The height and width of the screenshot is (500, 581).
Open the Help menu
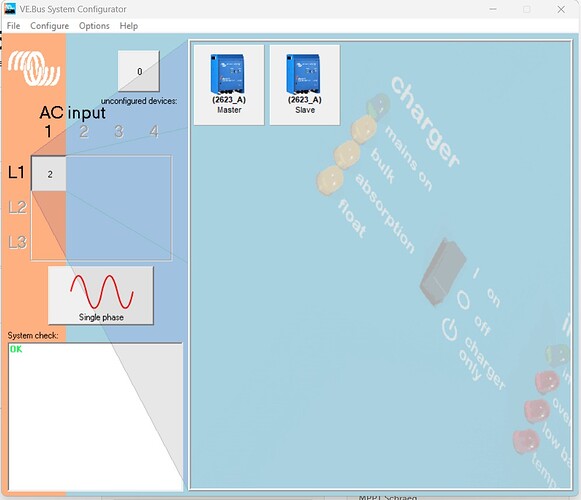click(129, 26)
